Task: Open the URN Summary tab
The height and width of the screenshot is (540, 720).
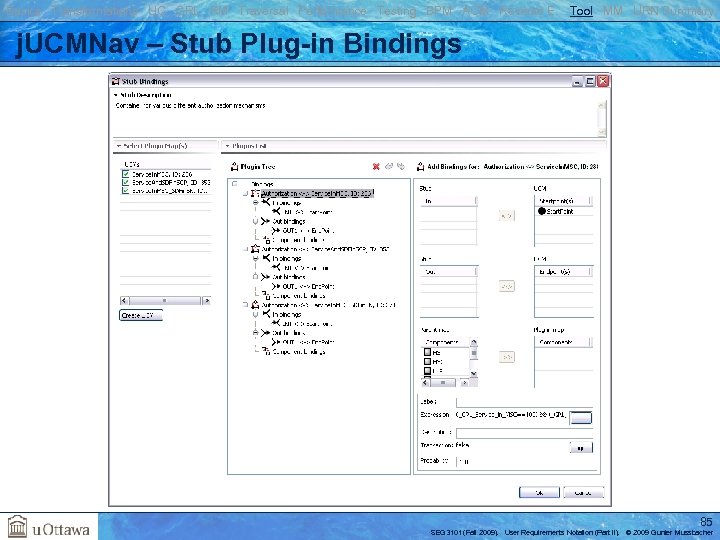Action: click(673, 11)
